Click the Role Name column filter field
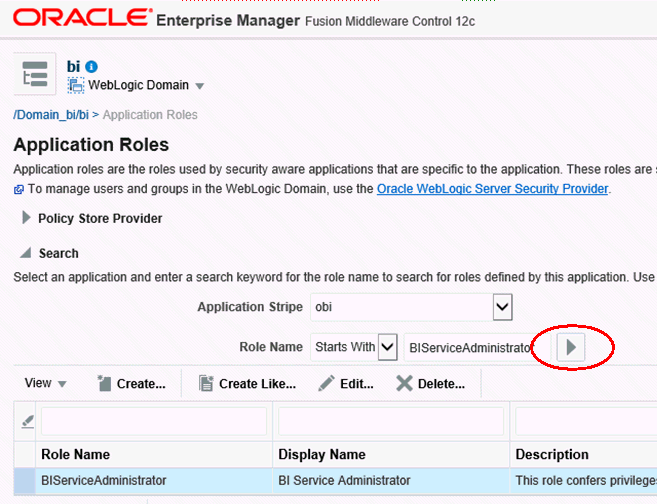The height and width of the screenshot is (504, 657). (x=154, y=421)
